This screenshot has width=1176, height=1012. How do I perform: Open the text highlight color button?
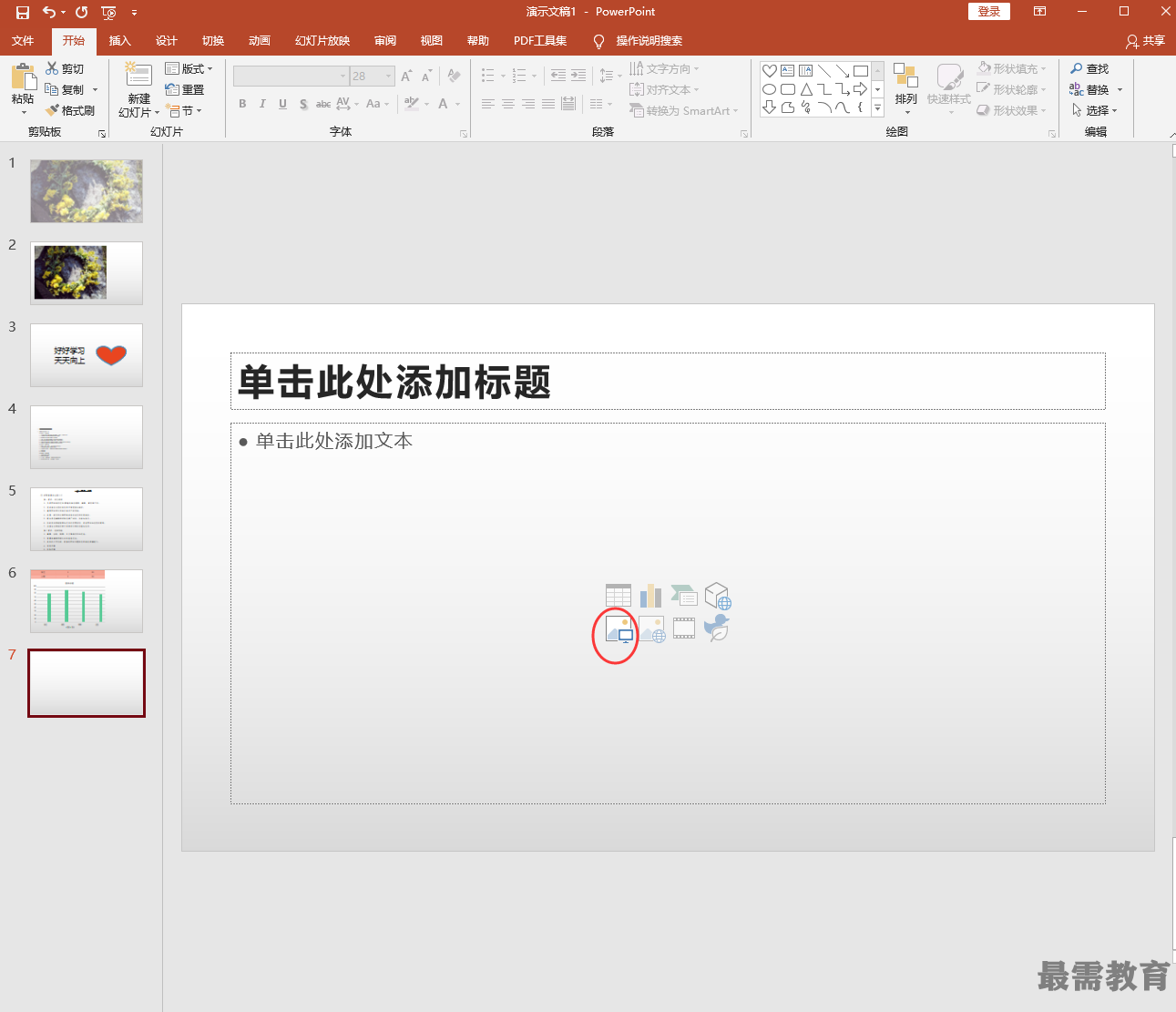click(x=412, y=104)
